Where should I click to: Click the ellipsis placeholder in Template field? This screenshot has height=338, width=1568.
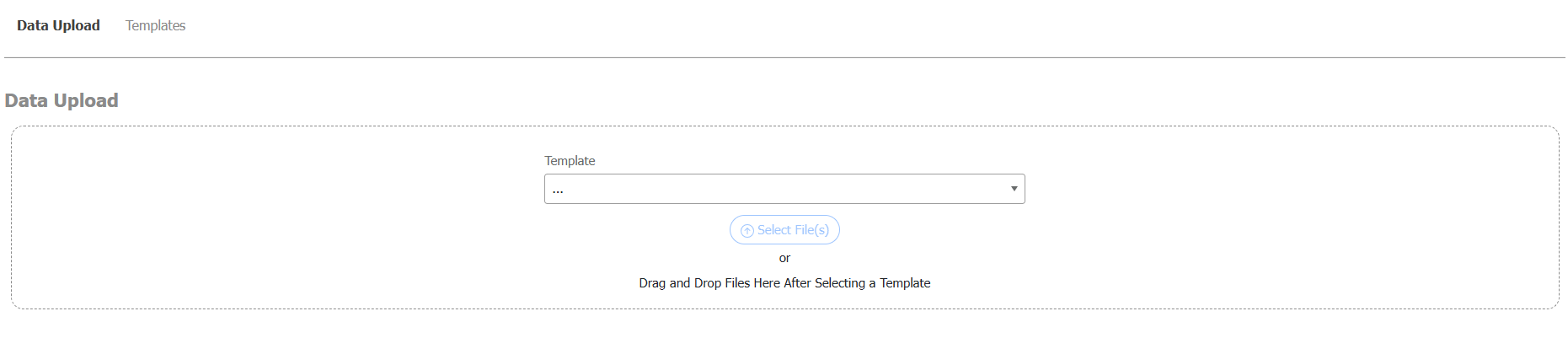558,190
